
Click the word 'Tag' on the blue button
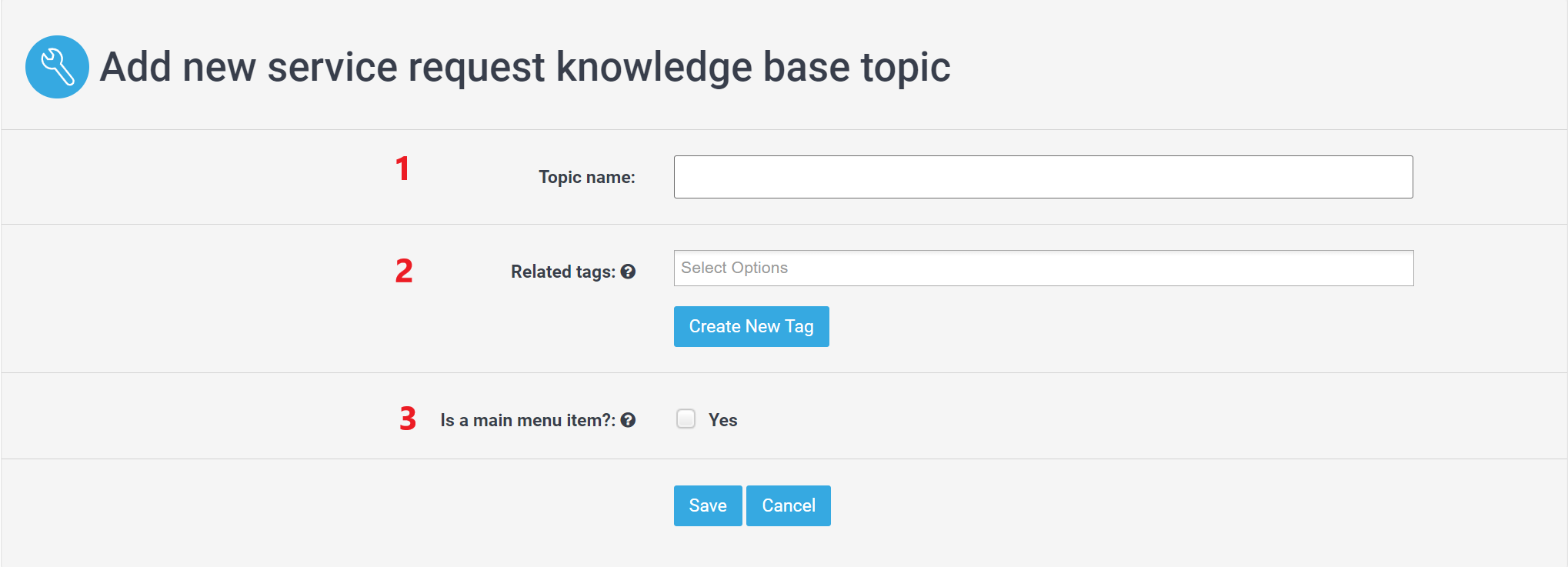pyautogui.click(x=799, y=327)
